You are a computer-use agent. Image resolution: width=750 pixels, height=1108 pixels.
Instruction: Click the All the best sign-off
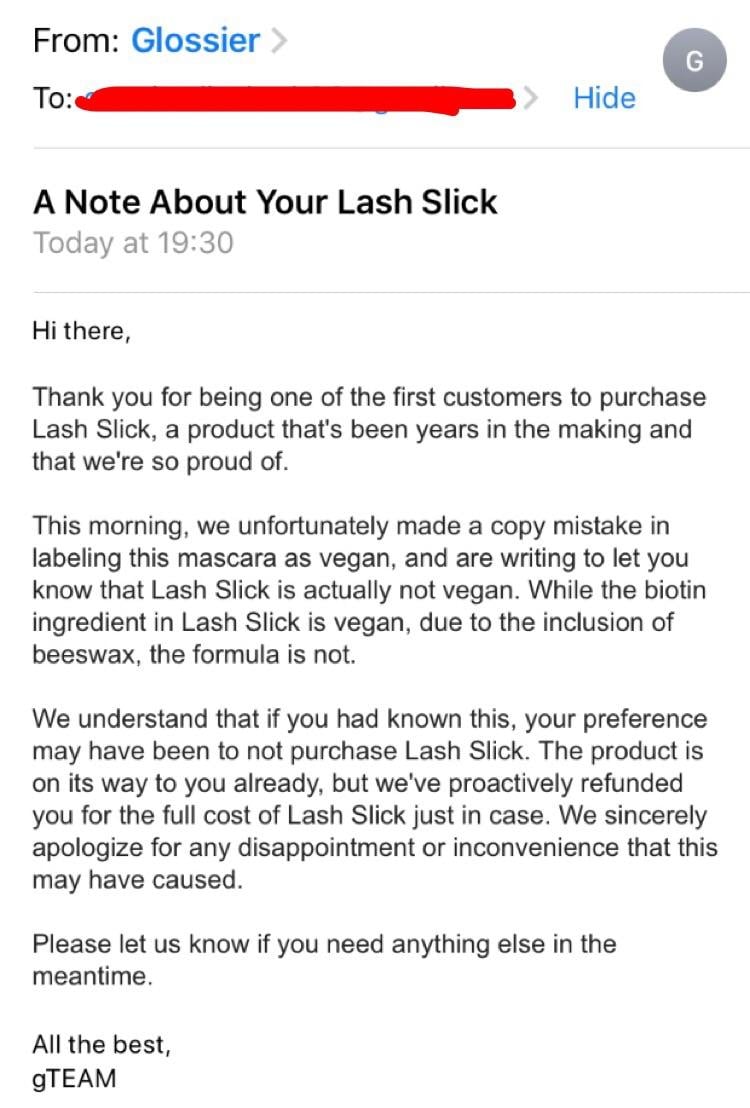(102, 1044)
